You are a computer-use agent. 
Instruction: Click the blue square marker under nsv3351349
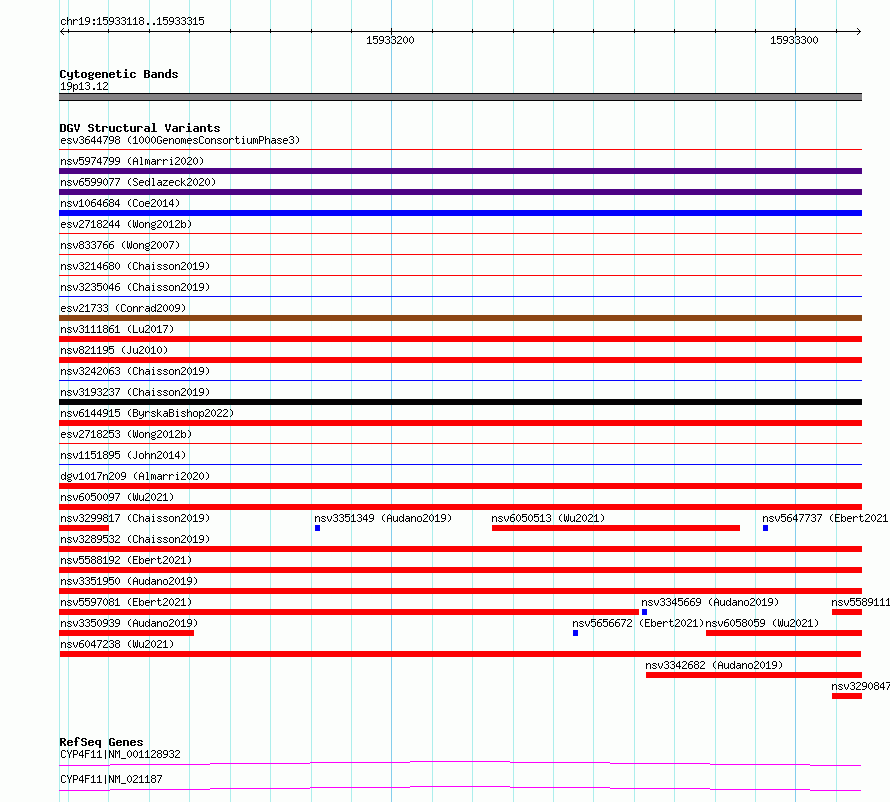(317, 528)
